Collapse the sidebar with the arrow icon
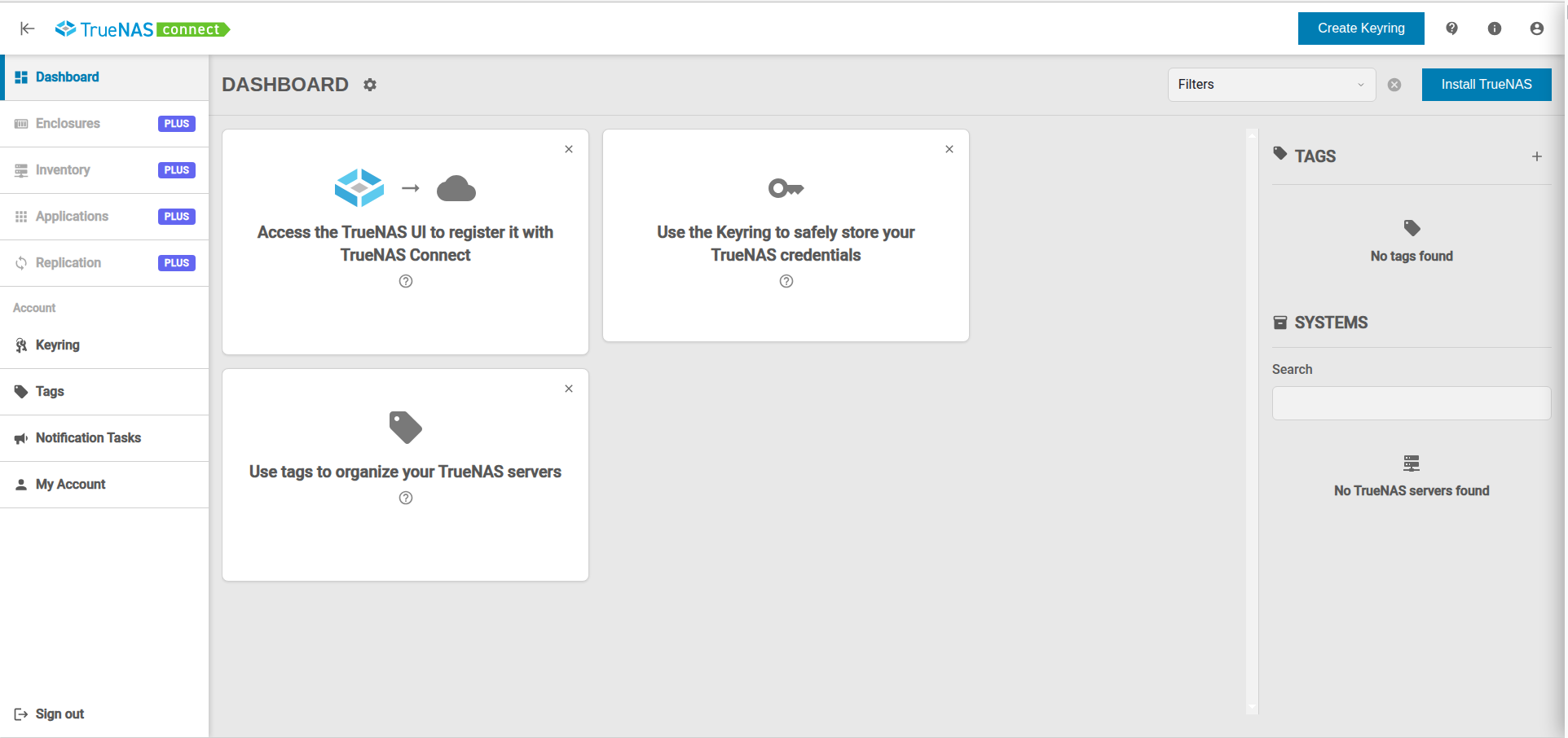This screenshot has height=738, width=1568. point(27,29)
